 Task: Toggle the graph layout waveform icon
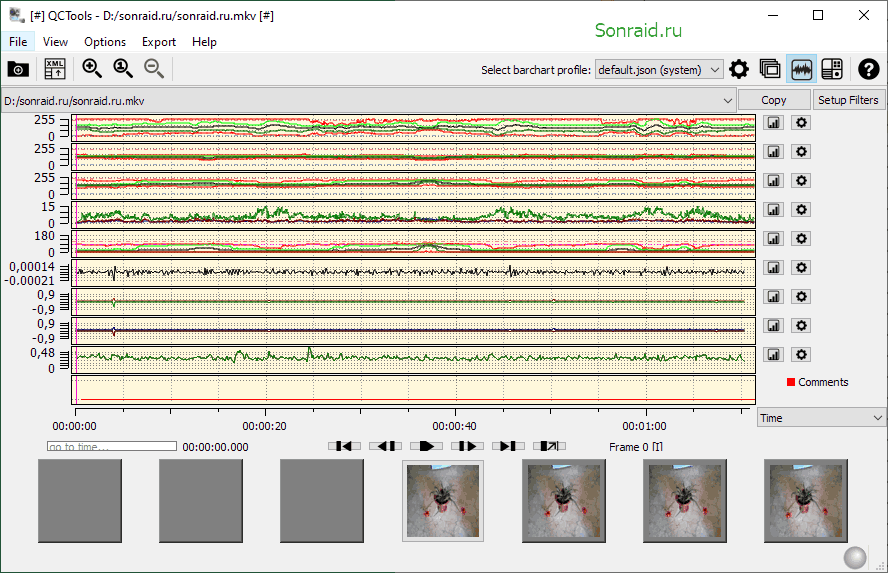pyautogui.click(x=801, y=69)
